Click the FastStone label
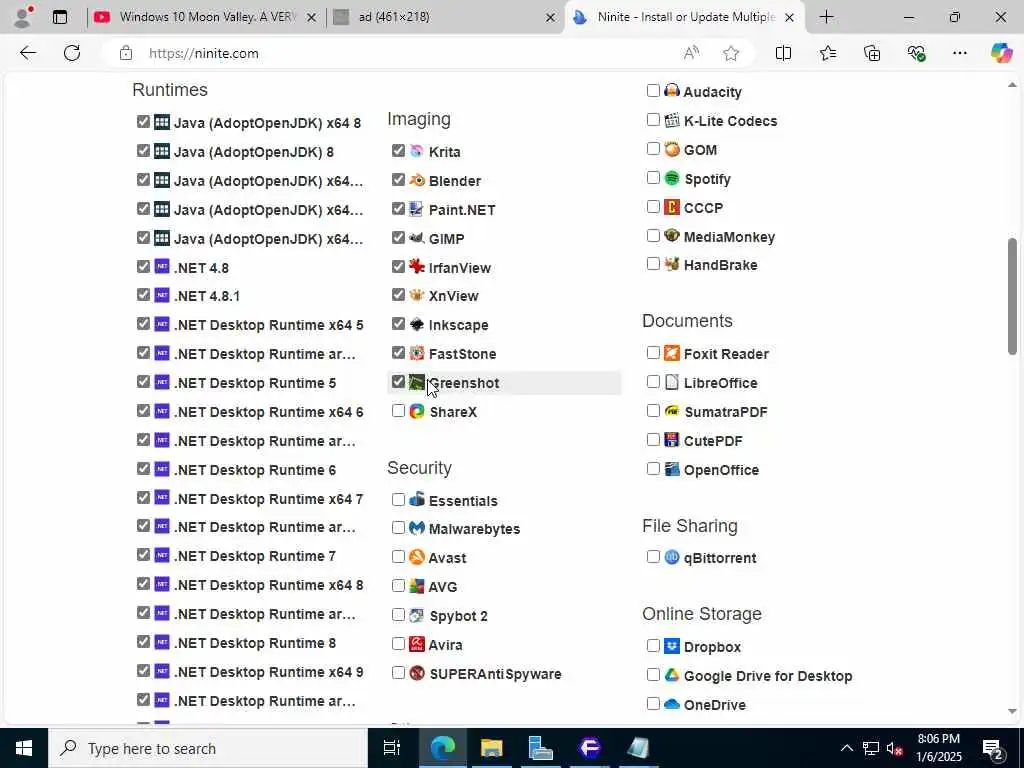Screen dimensions: 1024x768 (462, 353)
